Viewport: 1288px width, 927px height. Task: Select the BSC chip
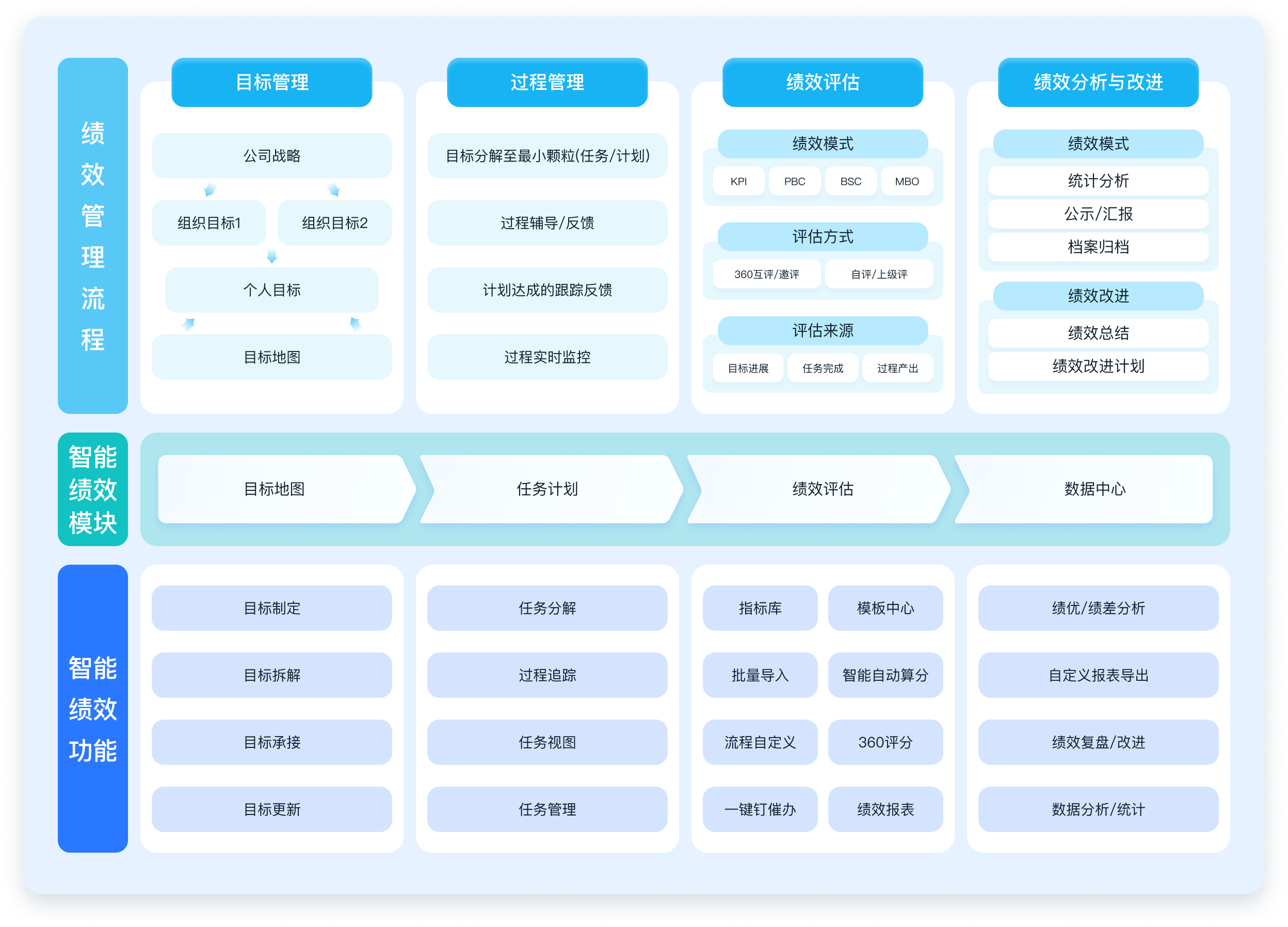(851, 181)
